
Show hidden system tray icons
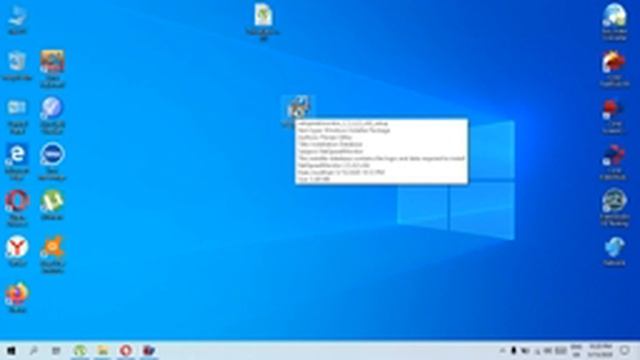point(502,351)
